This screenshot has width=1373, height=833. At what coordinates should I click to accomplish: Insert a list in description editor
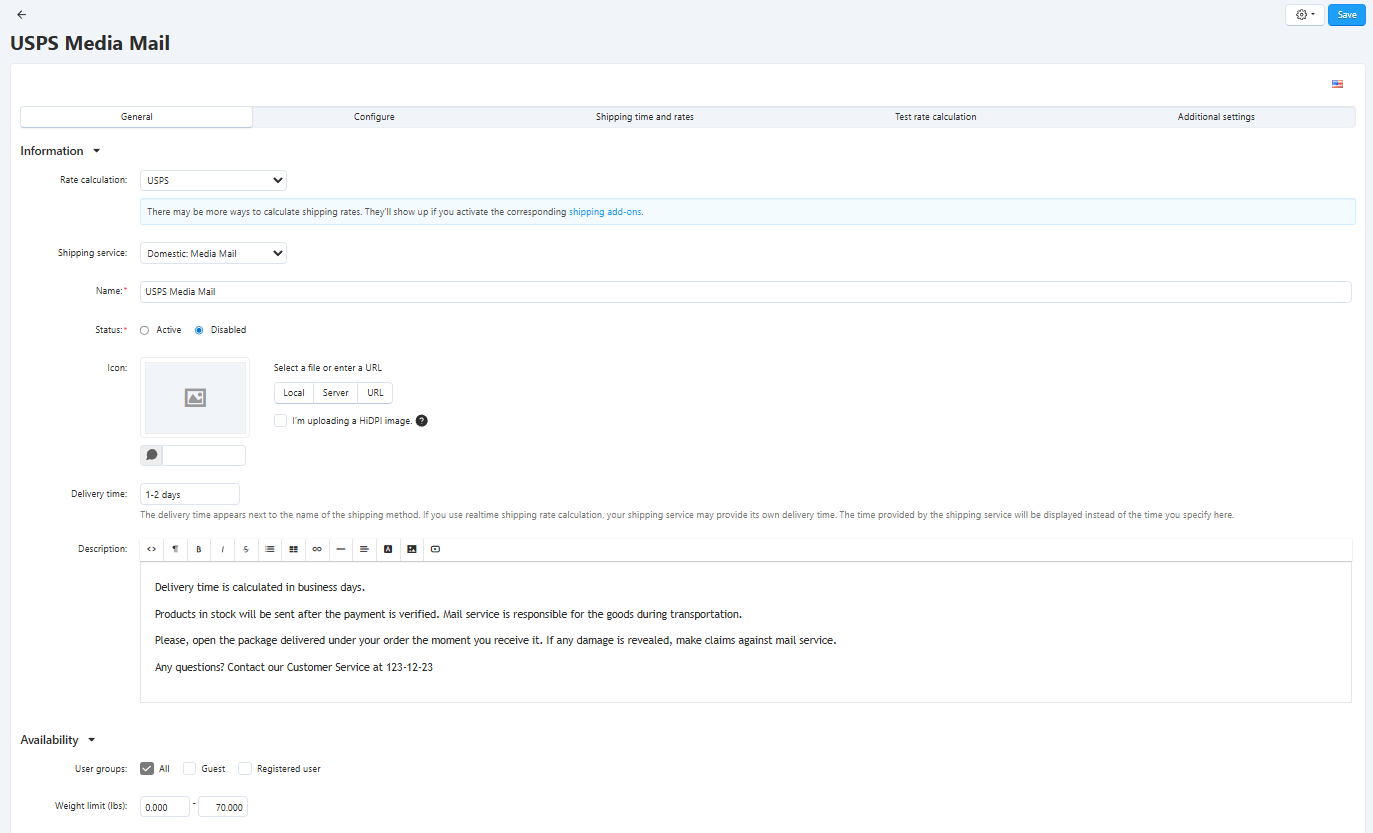tap(270, 549)
